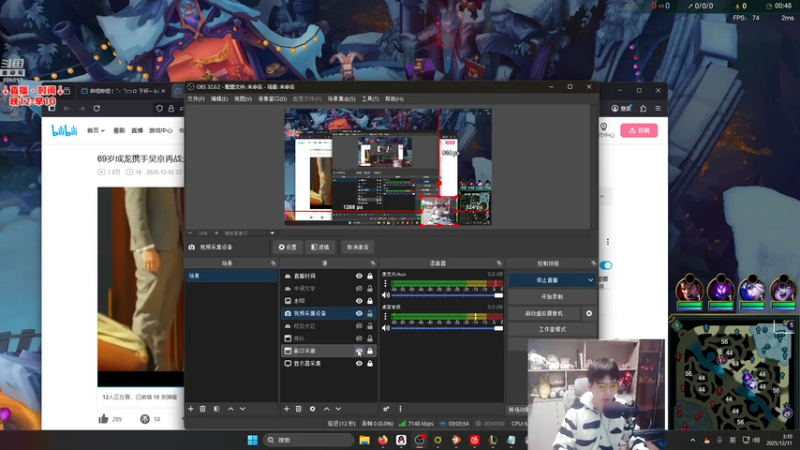This screenshot has width=800, height=450.
Task: Click the trash icon under sources list
Action: pyautogui.click(x=300, y=409)
